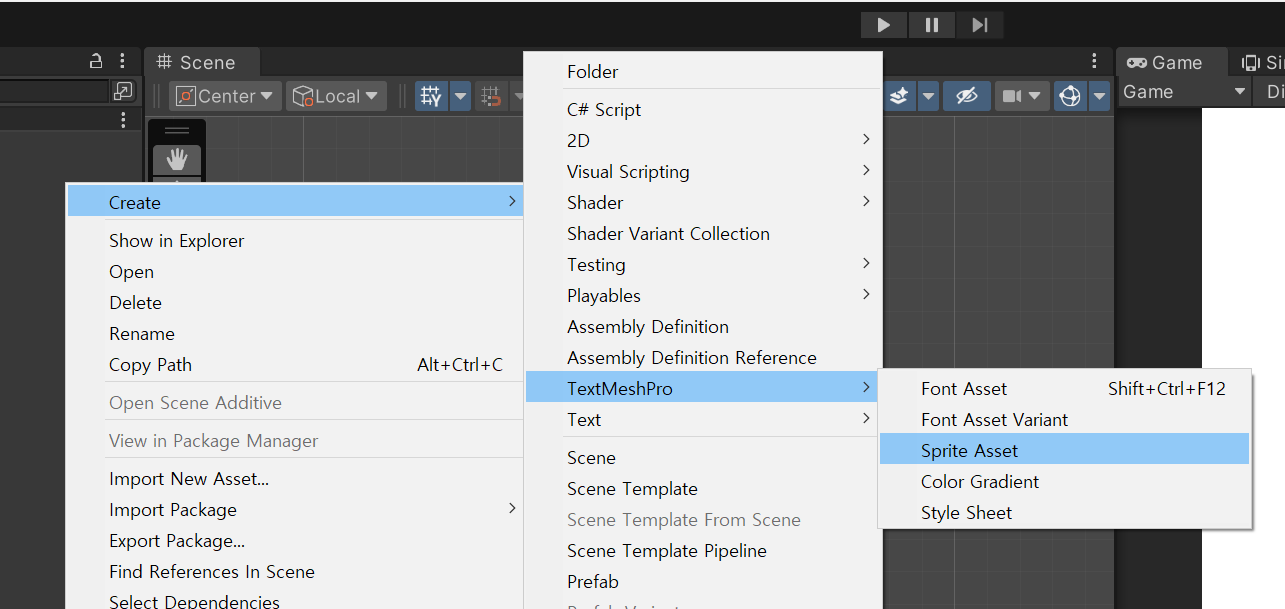Toggle the scene effects layers icon

click(899, 96)
